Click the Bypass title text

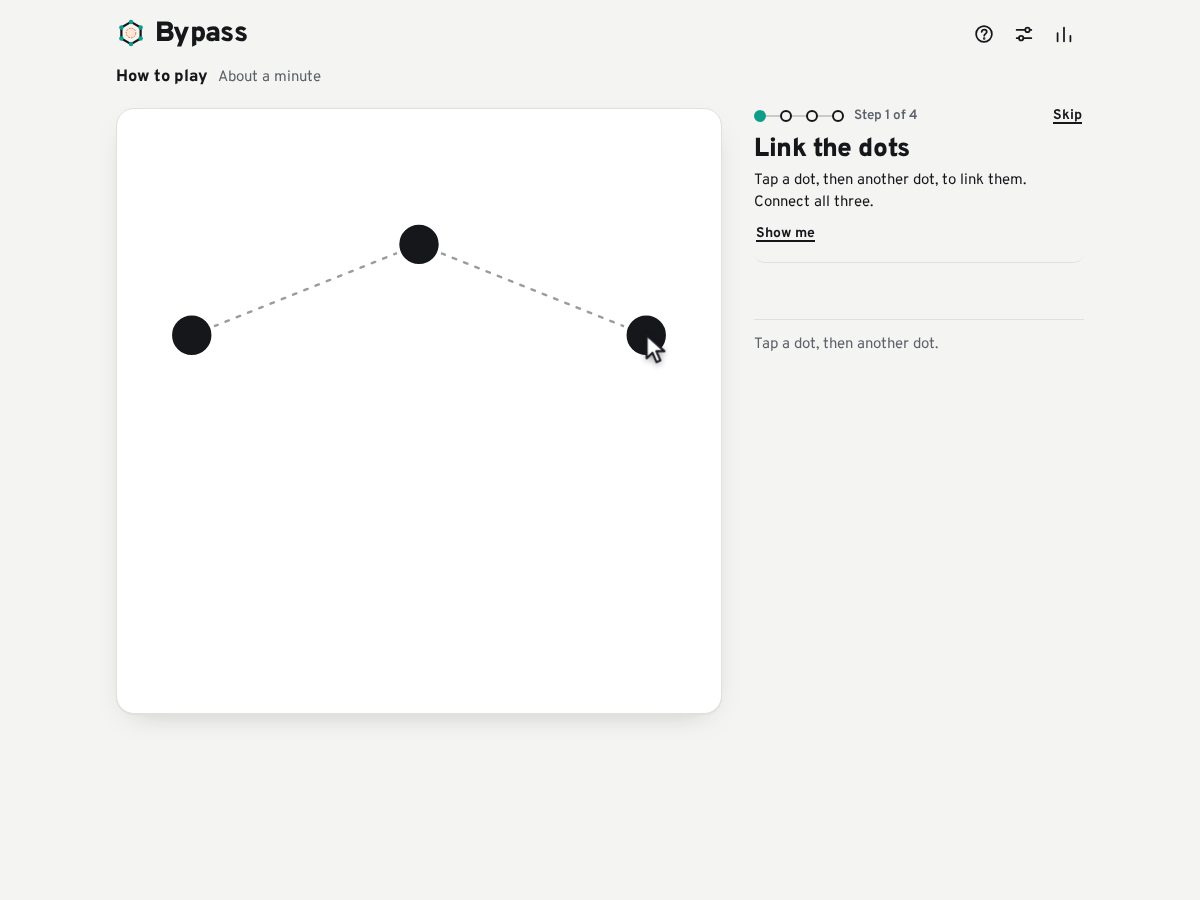(201, 33)
